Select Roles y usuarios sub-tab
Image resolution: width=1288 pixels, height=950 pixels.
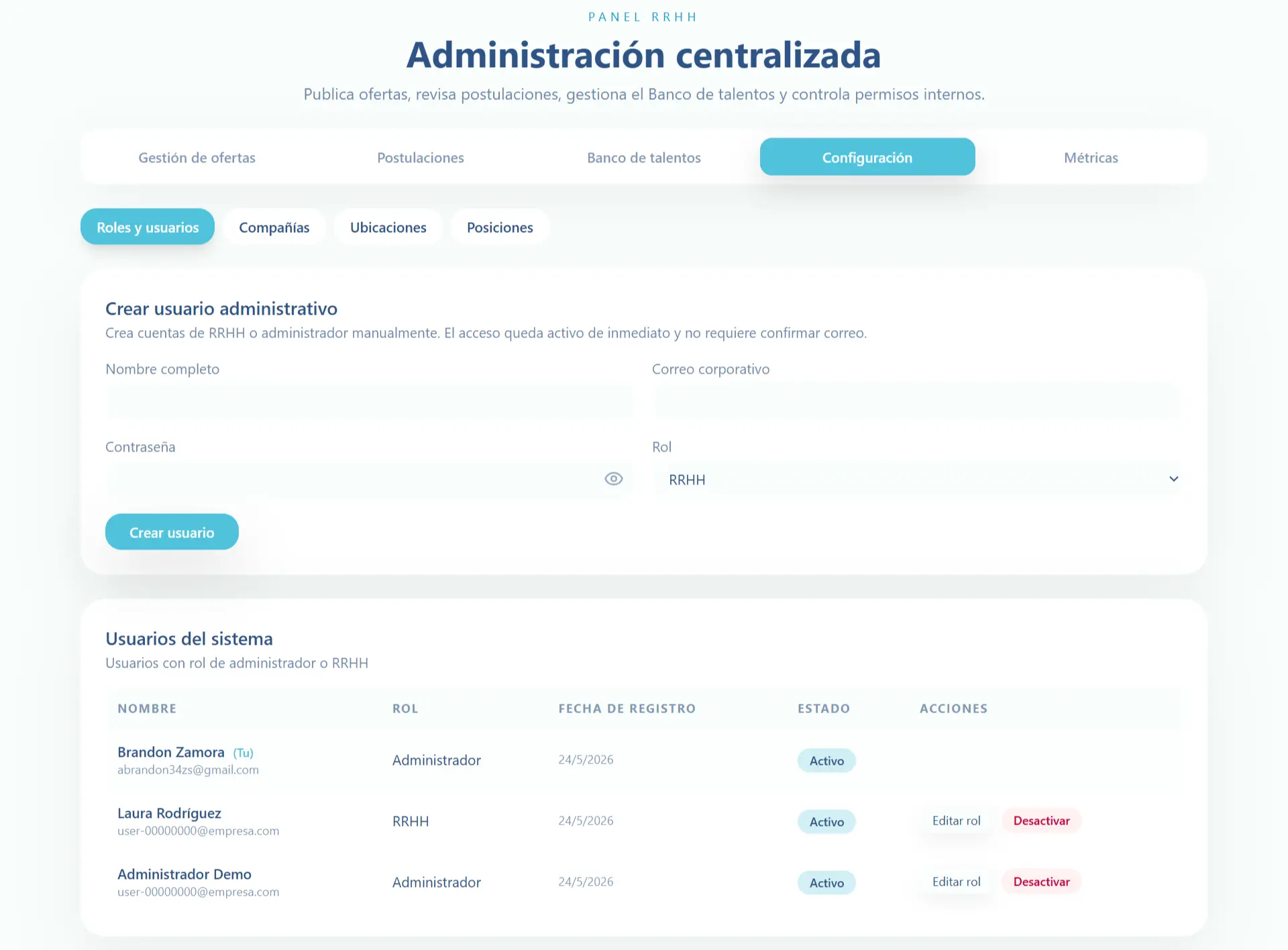coord(148,227)
